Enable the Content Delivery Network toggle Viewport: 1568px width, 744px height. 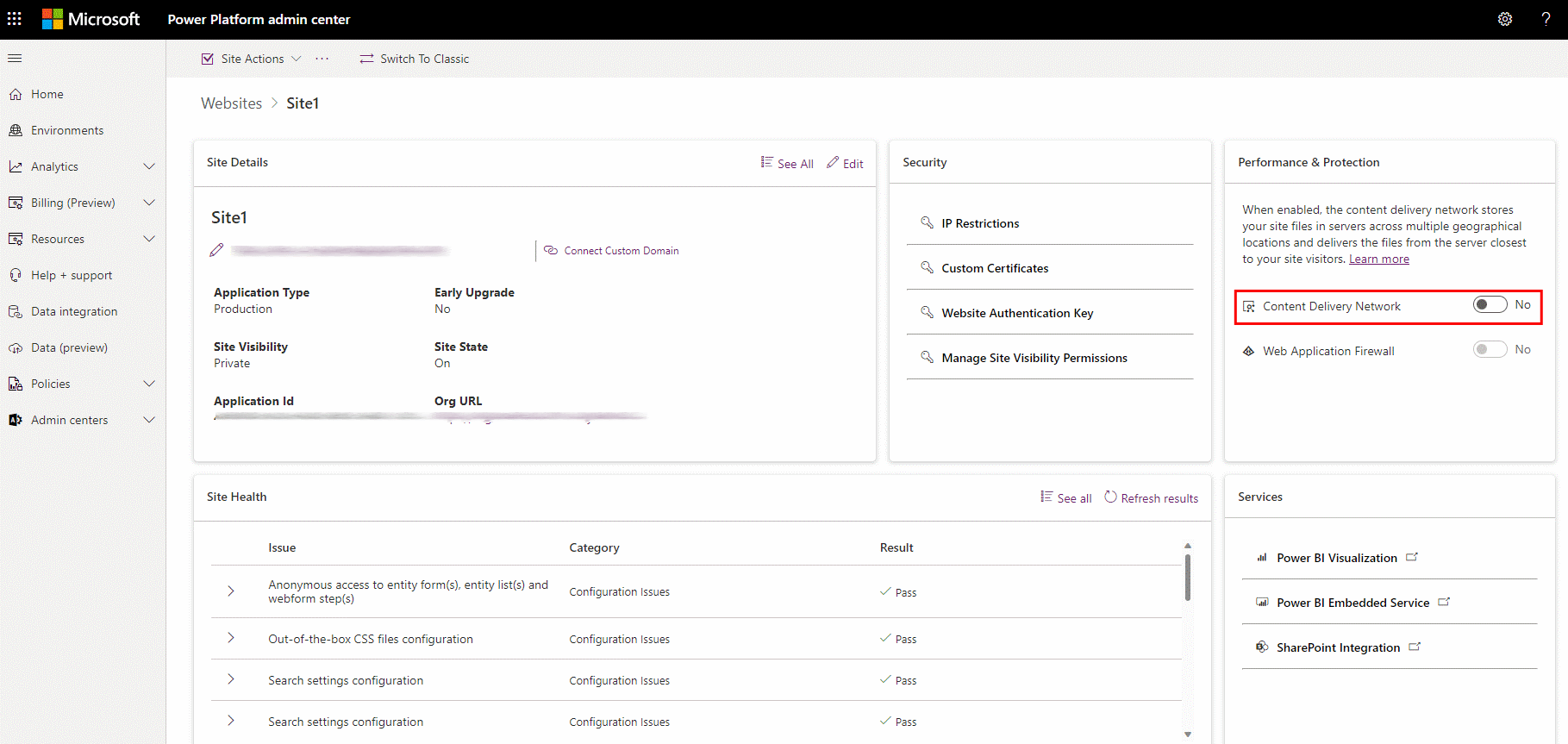tap(1490, 304)
